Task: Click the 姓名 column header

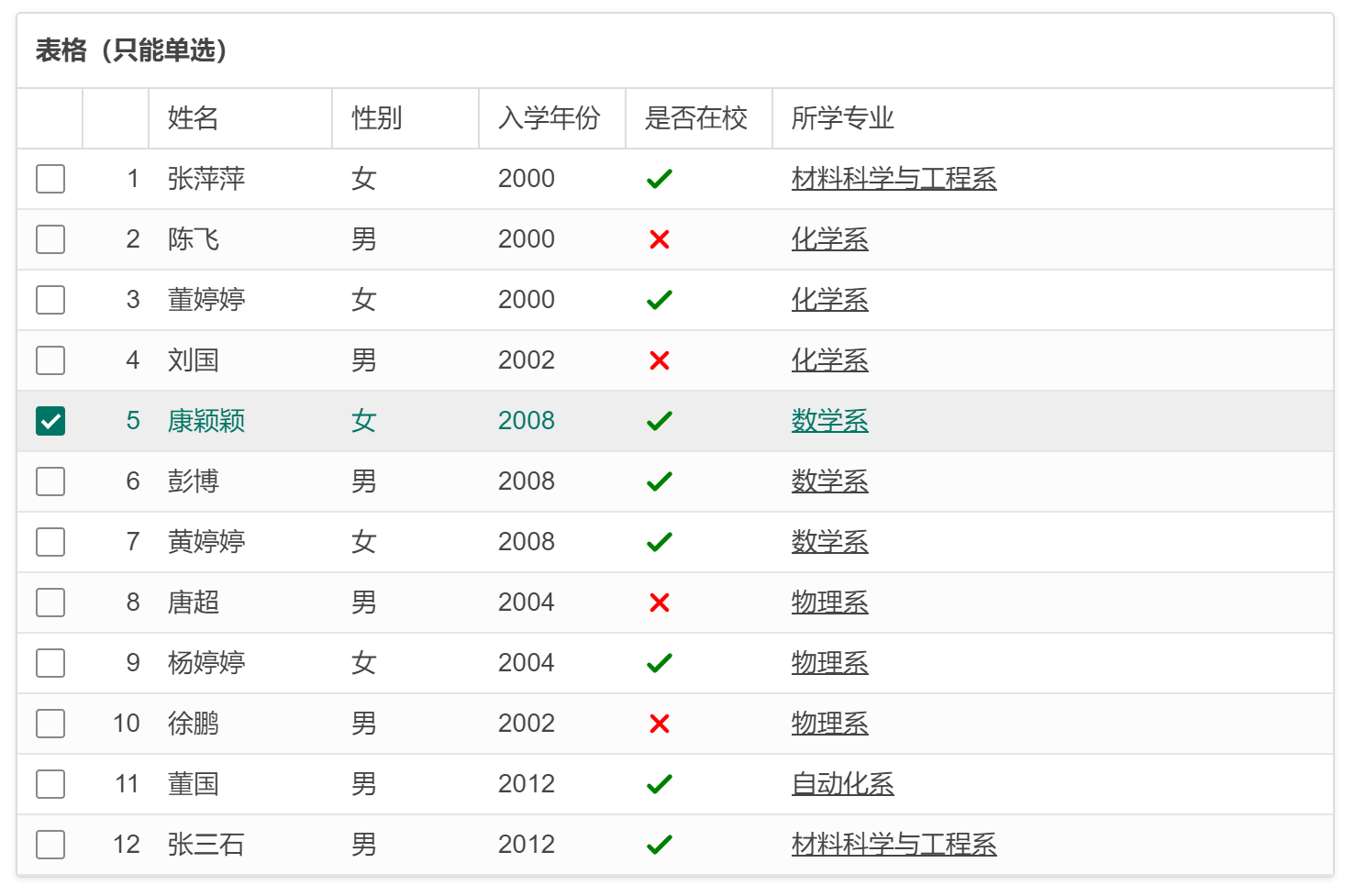Action: point(240,118)
